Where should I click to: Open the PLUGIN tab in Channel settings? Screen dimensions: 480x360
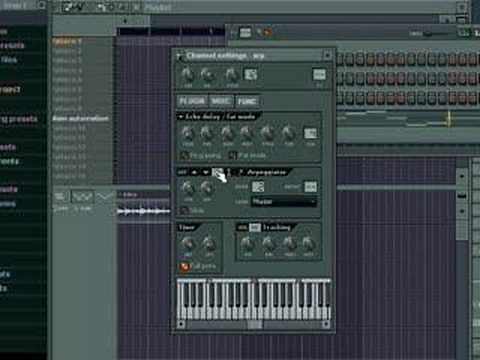tap(192, 101)
